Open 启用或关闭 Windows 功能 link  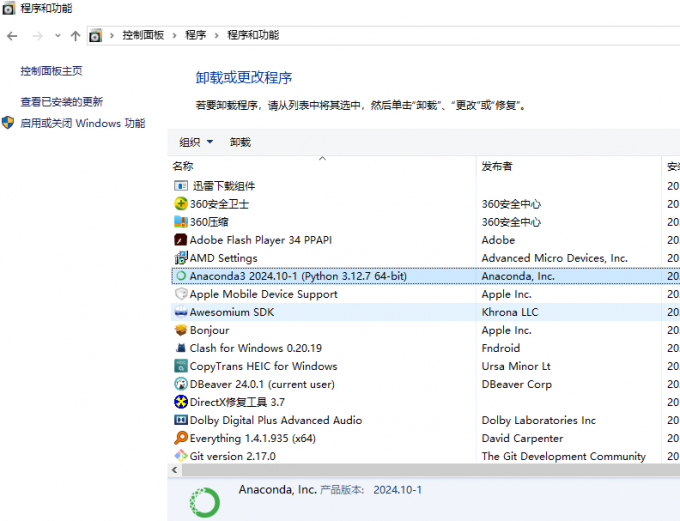pos(82,123)
